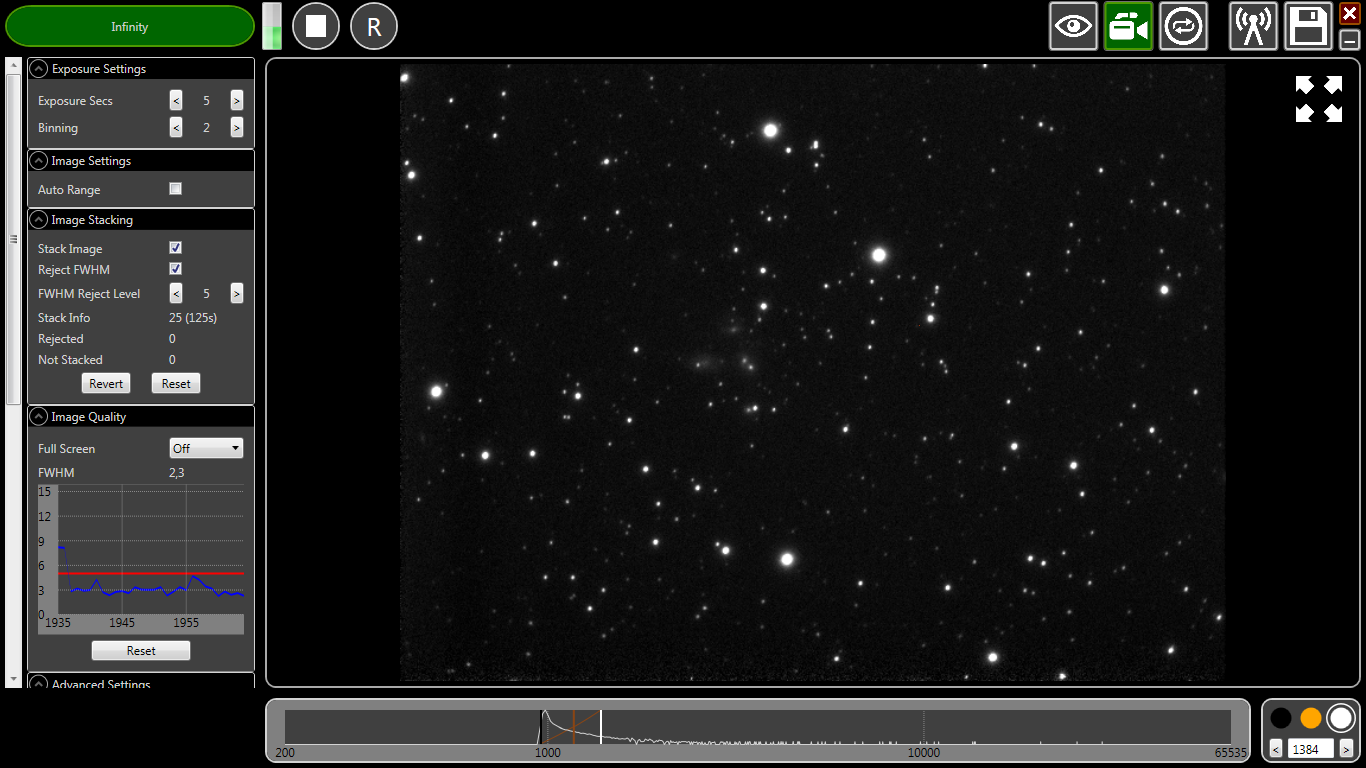Toggle the Reject FWHM checkbox
Image resolution: width=1366 pixels, height=768 pixels.
pyautogui.click(x=176, y=269)
